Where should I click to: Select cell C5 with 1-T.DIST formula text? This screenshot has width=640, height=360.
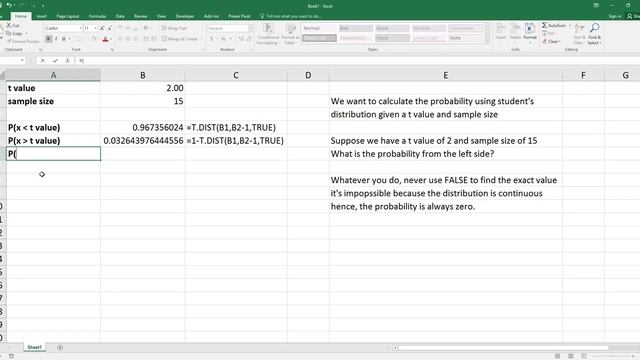click(x=236, y=140)
